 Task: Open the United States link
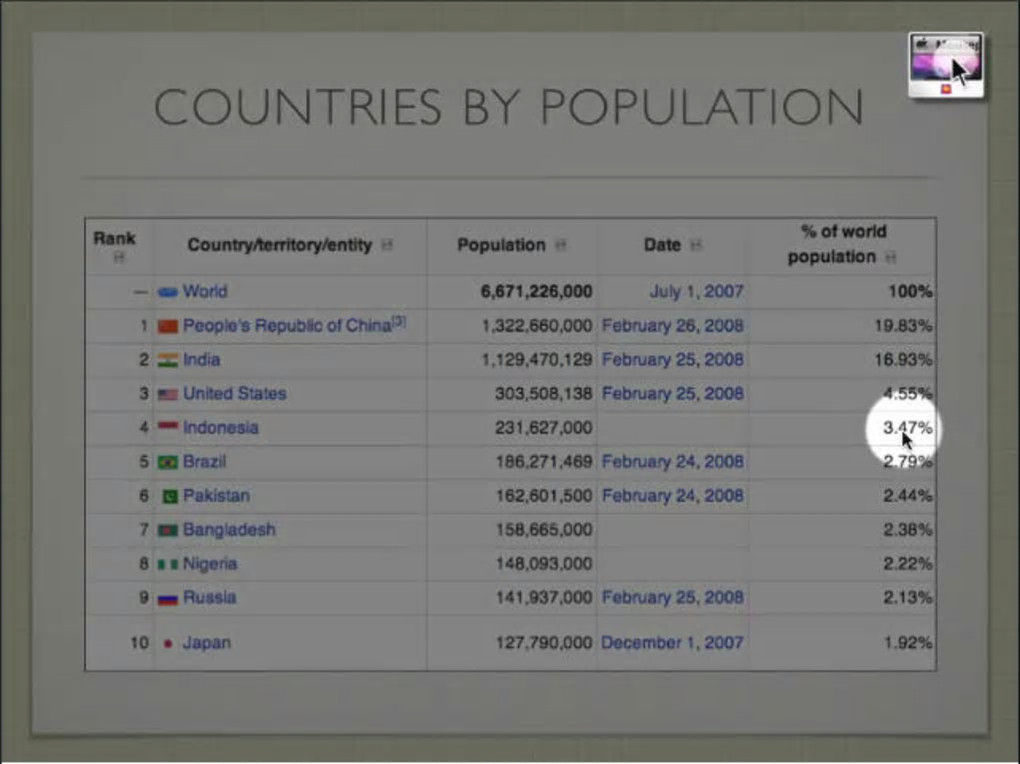click(x=235, y=393)
